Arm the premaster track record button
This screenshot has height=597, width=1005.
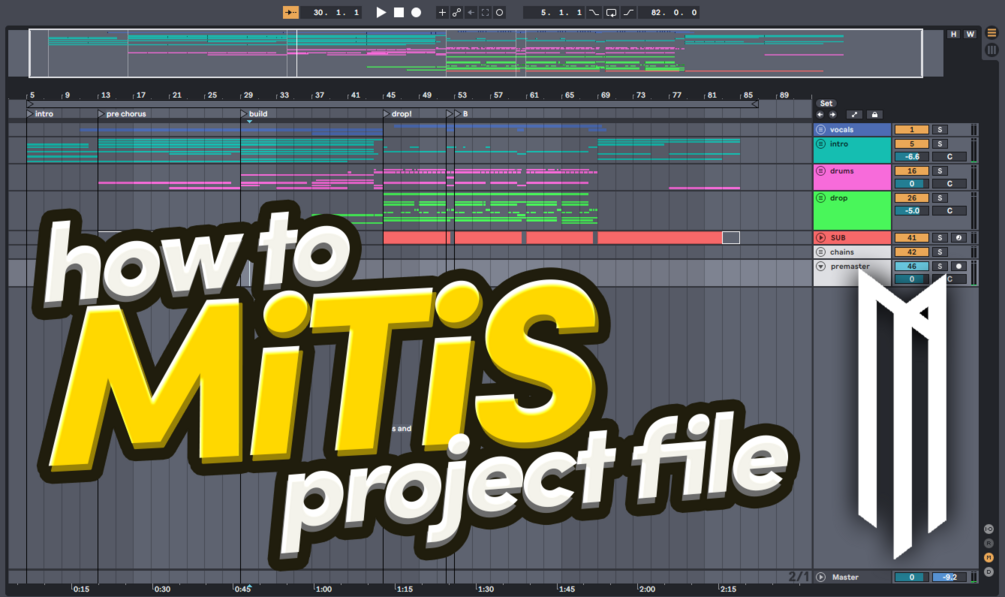(x=960, y=264)
